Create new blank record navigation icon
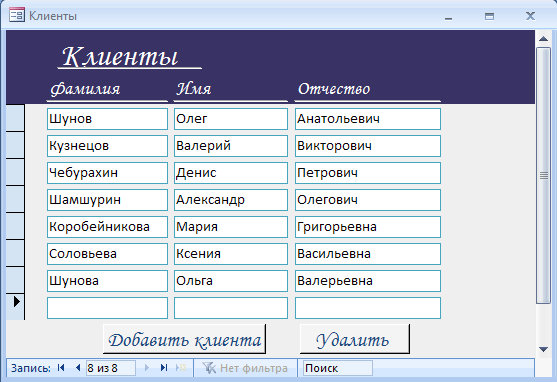The height and width of the screenshot is (382, 557). point(181,368)
